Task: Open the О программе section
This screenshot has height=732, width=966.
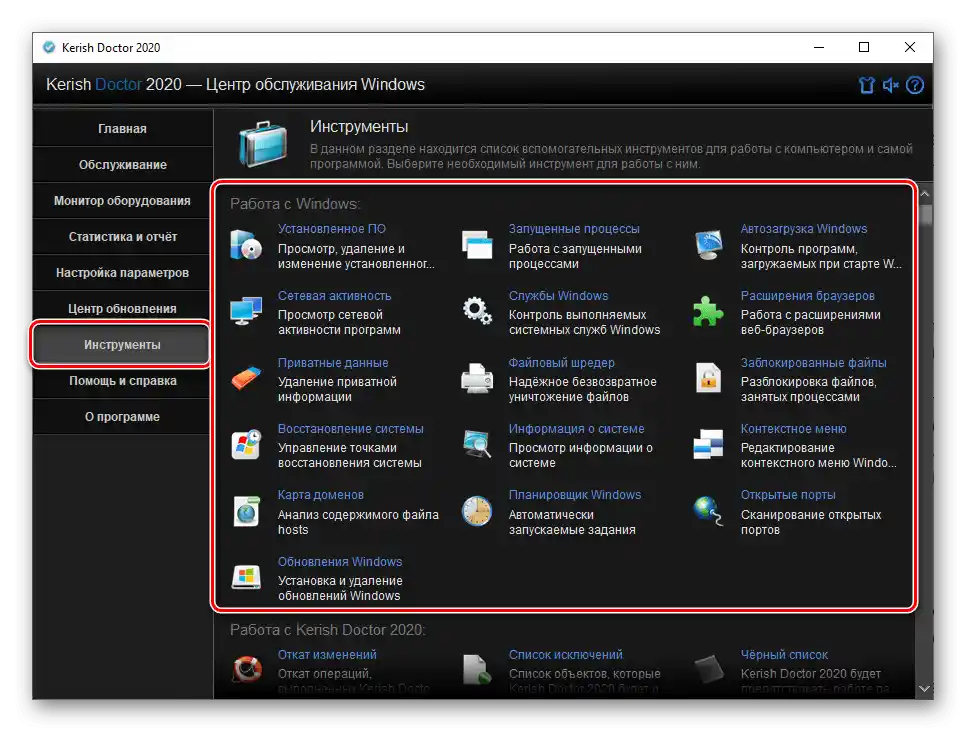Action: [122, 417]
